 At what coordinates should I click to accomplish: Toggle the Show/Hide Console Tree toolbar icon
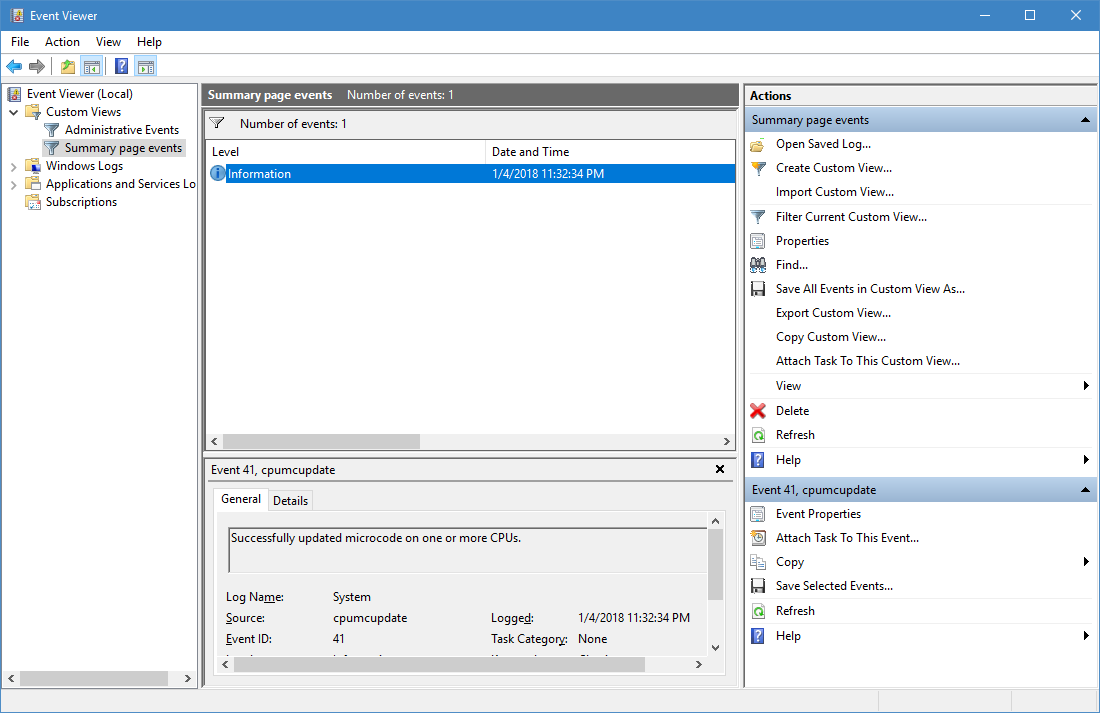click(x=92, y=67)
